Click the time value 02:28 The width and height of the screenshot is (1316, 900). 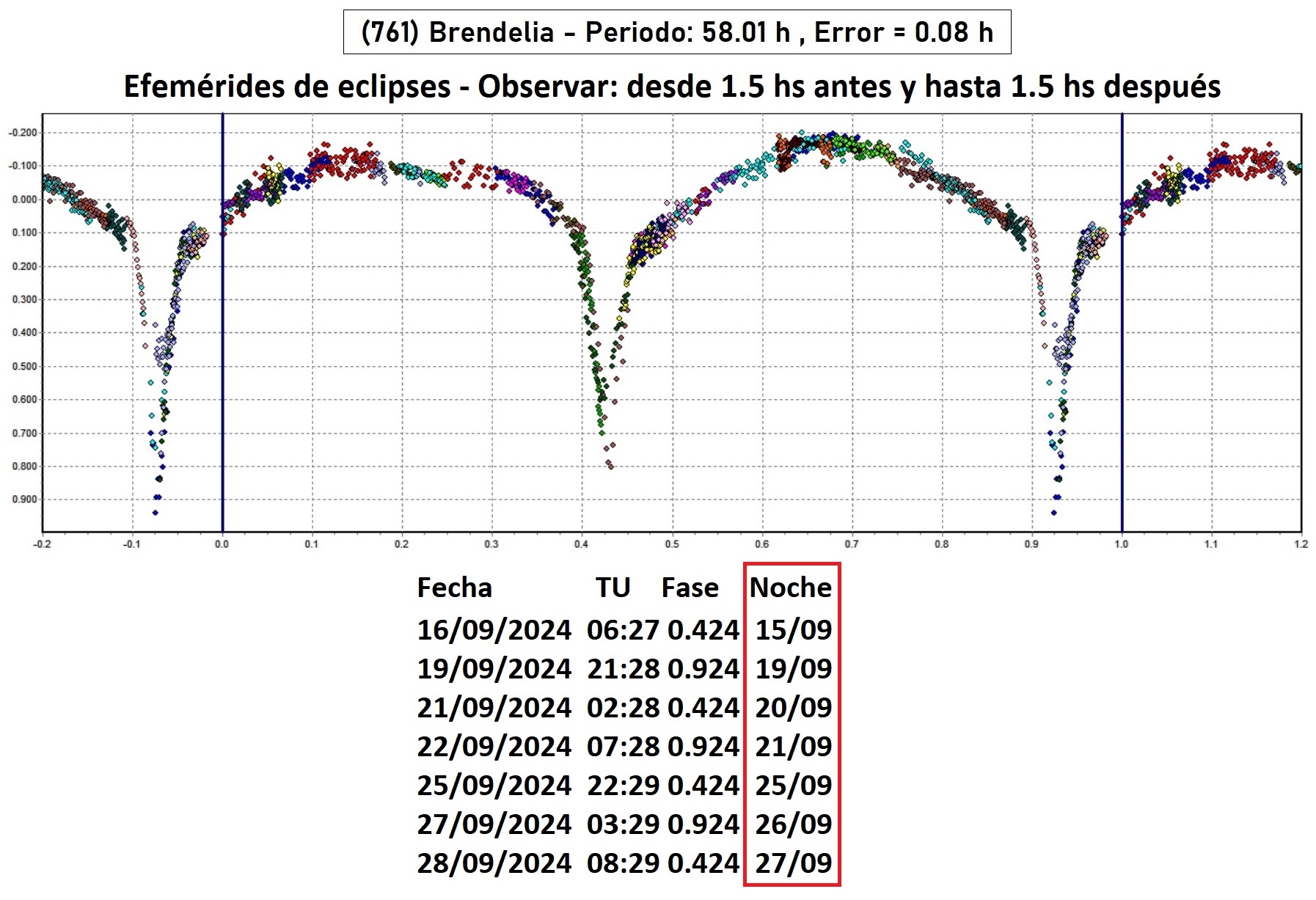(x=624, y=708)
